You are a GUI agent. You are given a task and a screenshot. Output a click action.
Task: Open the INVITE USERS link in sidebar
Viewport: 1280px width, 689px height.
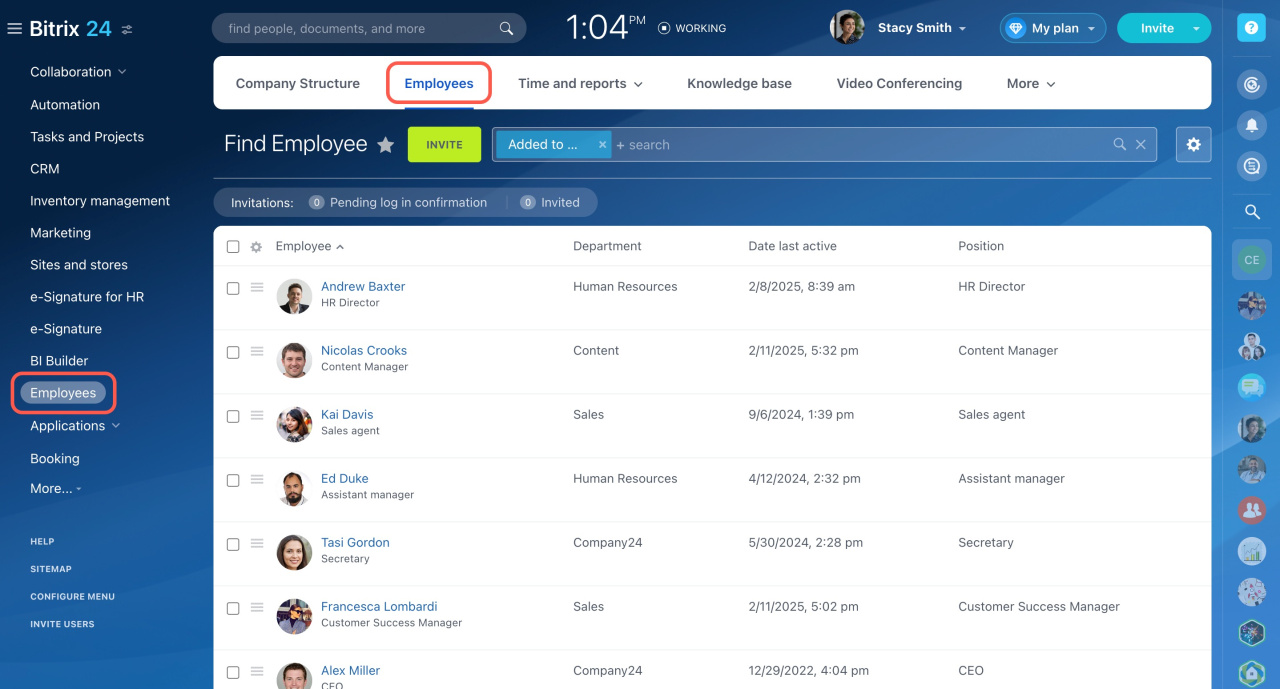[62, 624]
